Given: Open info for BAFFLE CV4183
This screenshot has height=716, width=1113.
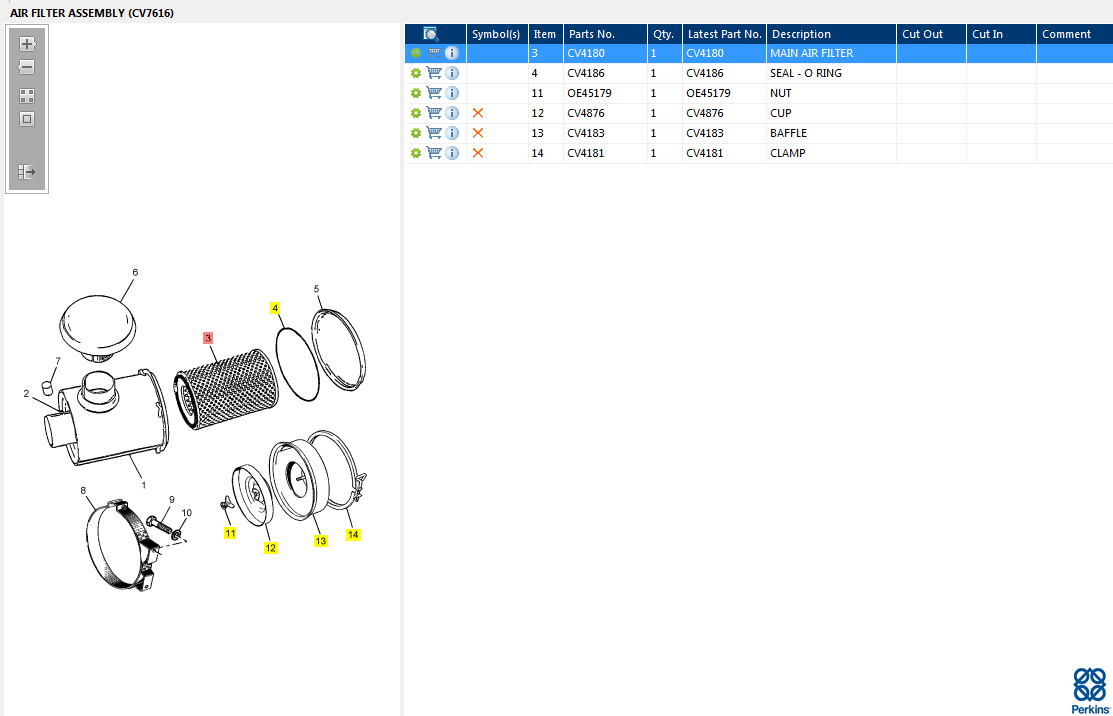Looking at the screenshot, I should (452, 133).
